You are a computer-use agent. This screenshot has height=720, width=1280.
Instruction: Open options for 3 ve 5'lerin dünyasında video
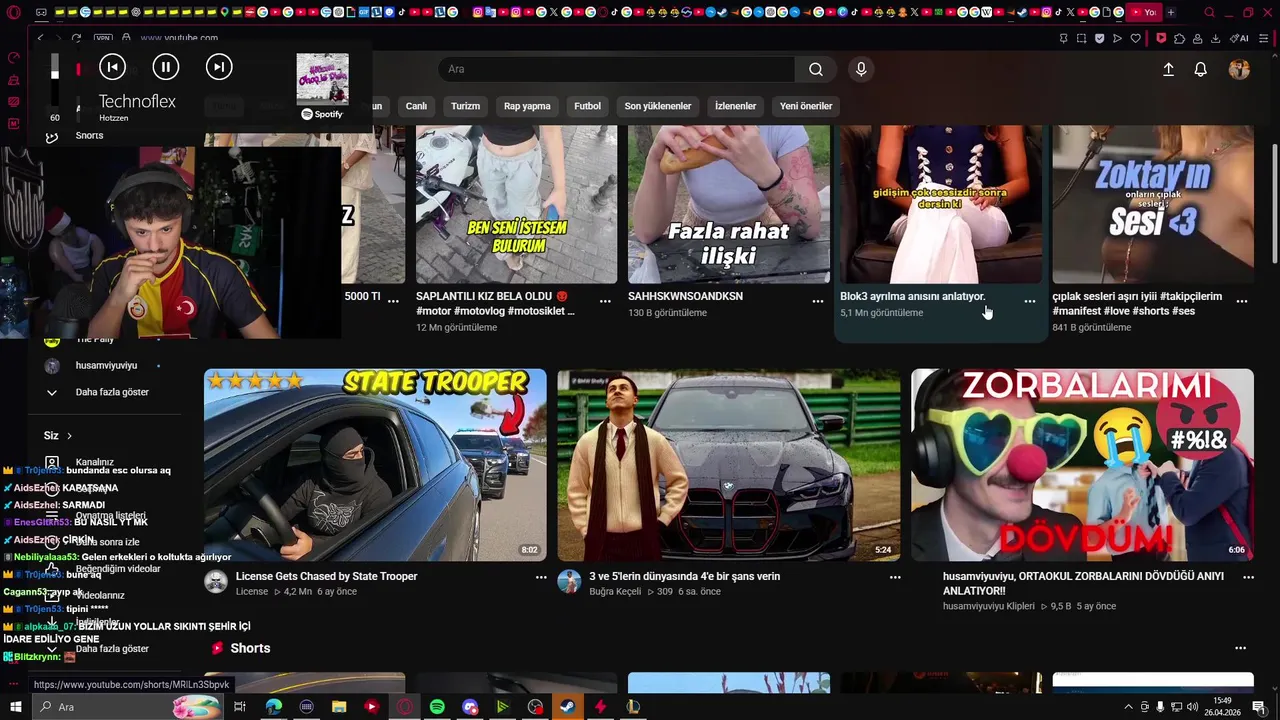click(x=895, y=577)
